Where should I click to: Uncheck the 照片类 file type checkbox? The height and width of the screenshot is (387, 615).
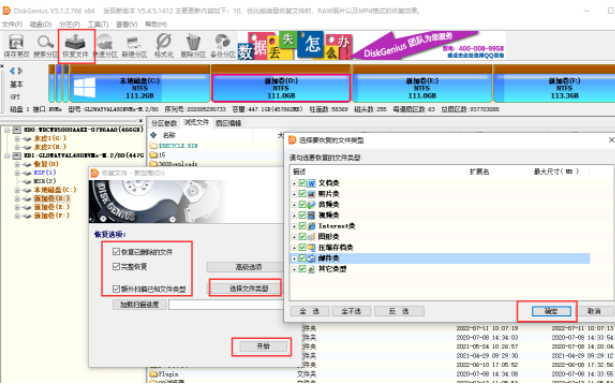click(x=302, y=194)
